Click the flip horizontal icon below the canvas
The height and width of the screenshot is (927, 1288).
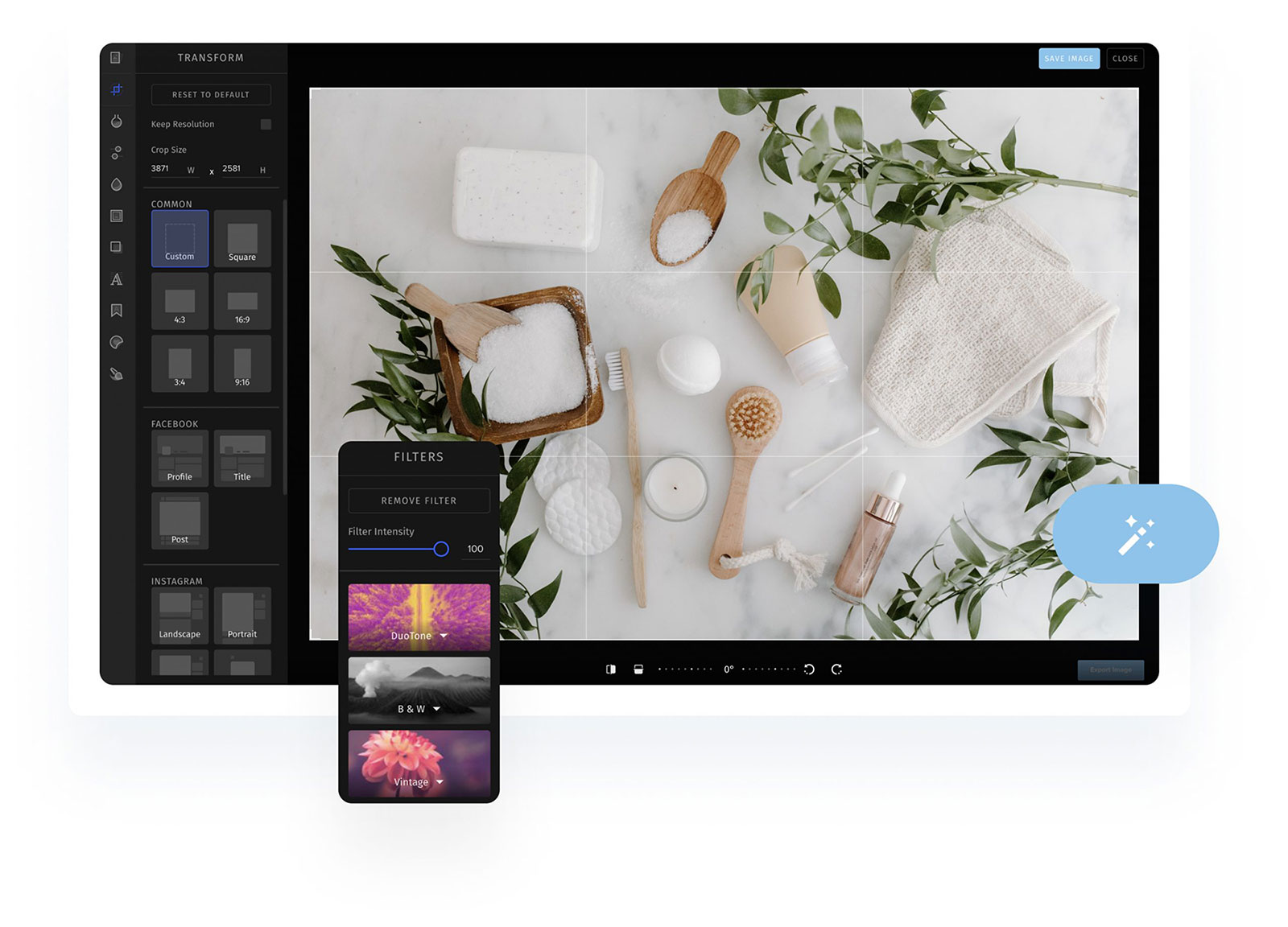(x=610, y=669)
